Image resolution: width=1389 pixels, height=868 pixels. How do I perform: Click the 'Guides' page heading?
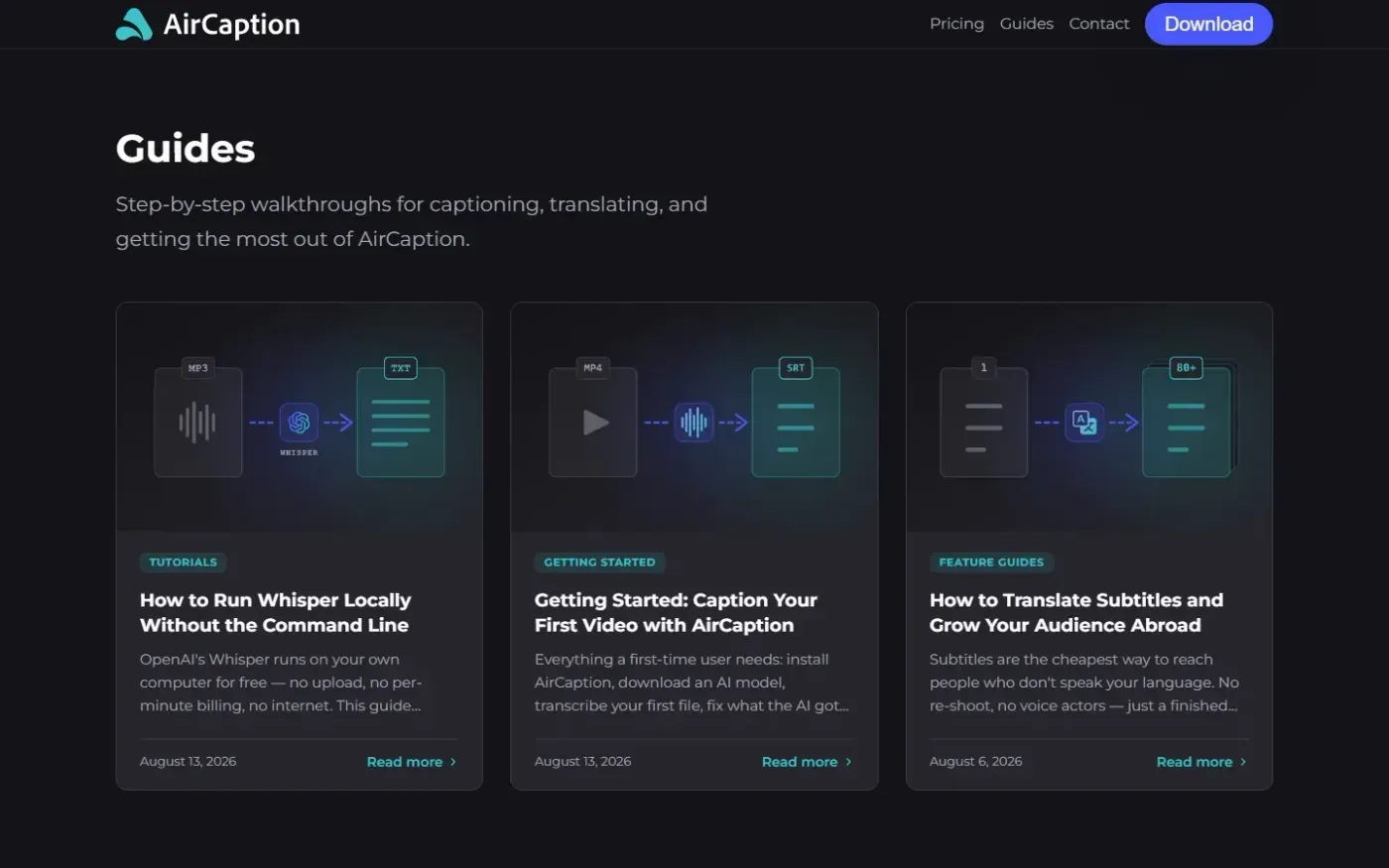coord(186,149)
